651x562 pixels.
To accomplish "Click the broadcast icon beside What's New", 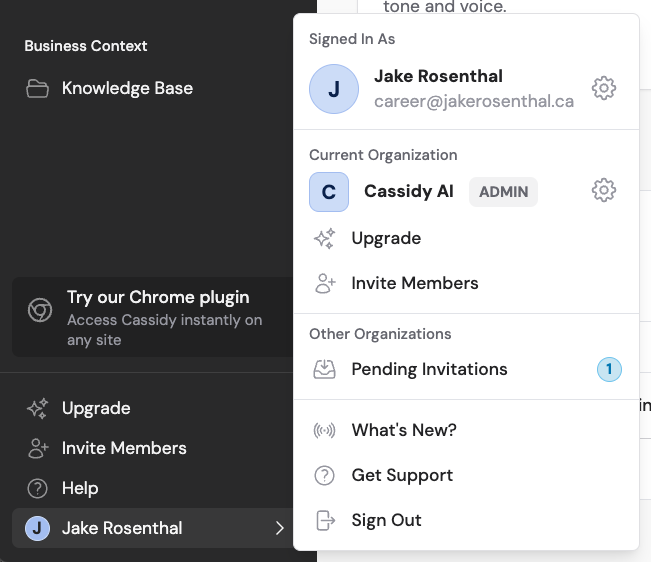I will coord(325,430).
